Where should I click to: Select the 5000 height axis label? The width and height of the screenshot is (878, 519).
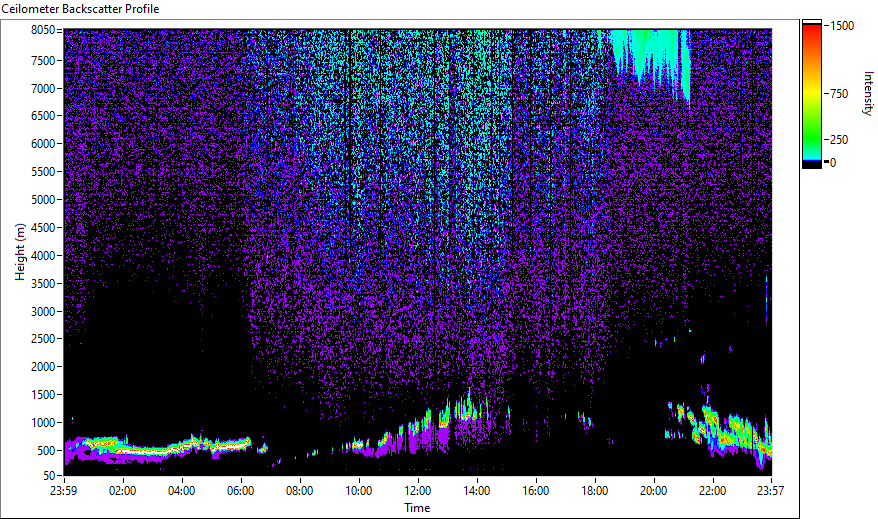[x=43, y=200]
